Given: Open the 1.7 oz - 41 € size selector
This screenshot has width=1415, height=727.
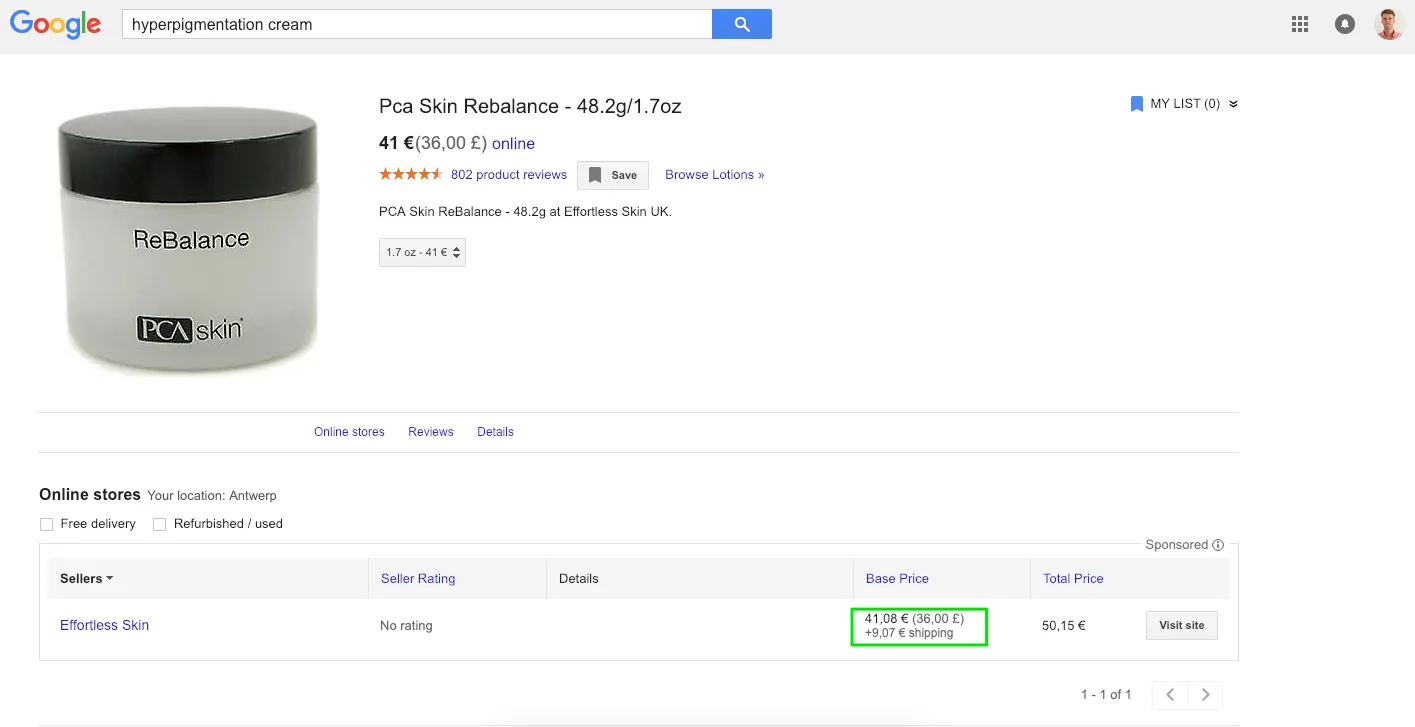Looking at the screenshot, I should pyautogui.click(x=422, y=253).
